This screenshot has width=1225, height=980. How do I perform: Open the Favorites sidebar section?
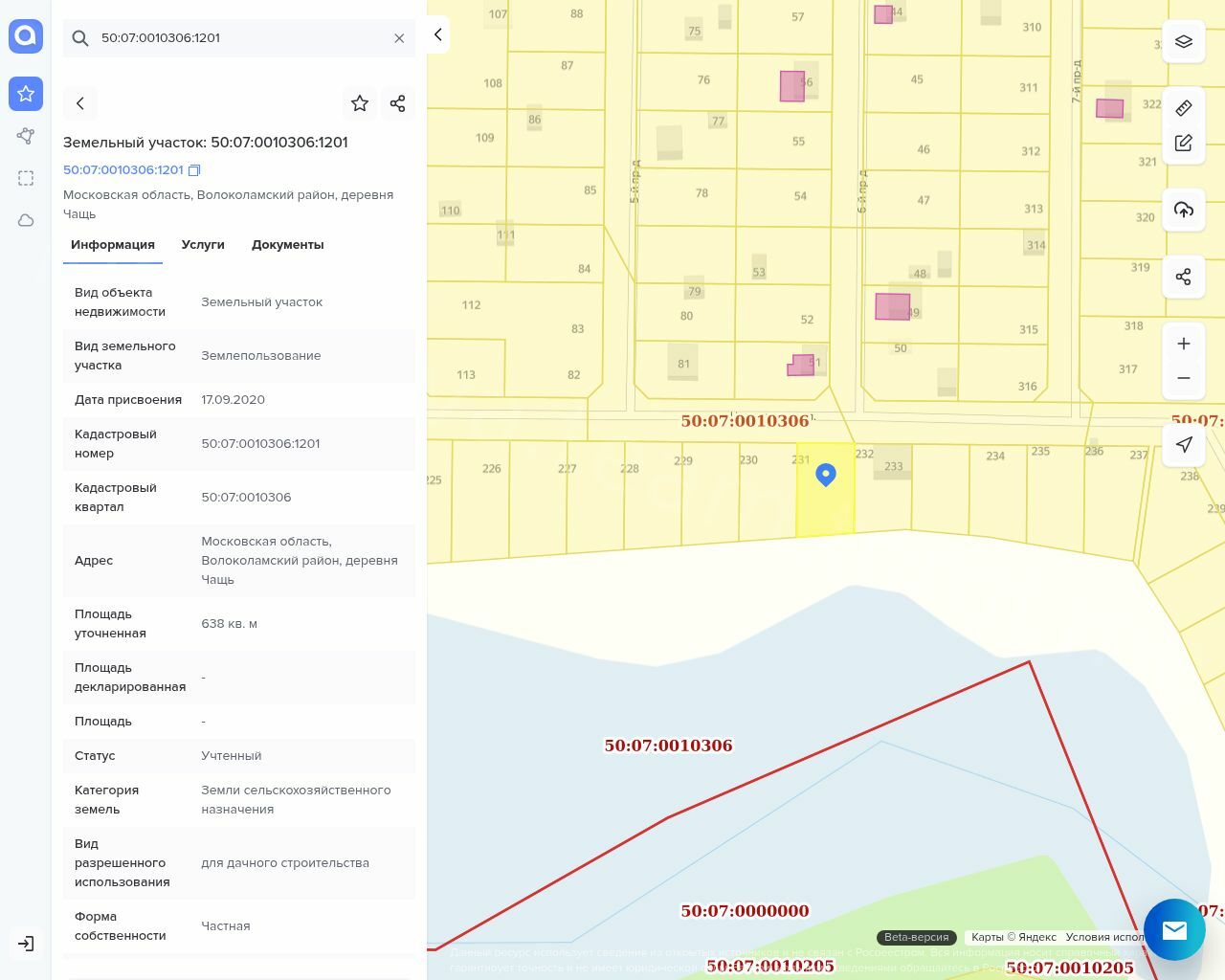(26, 94)
